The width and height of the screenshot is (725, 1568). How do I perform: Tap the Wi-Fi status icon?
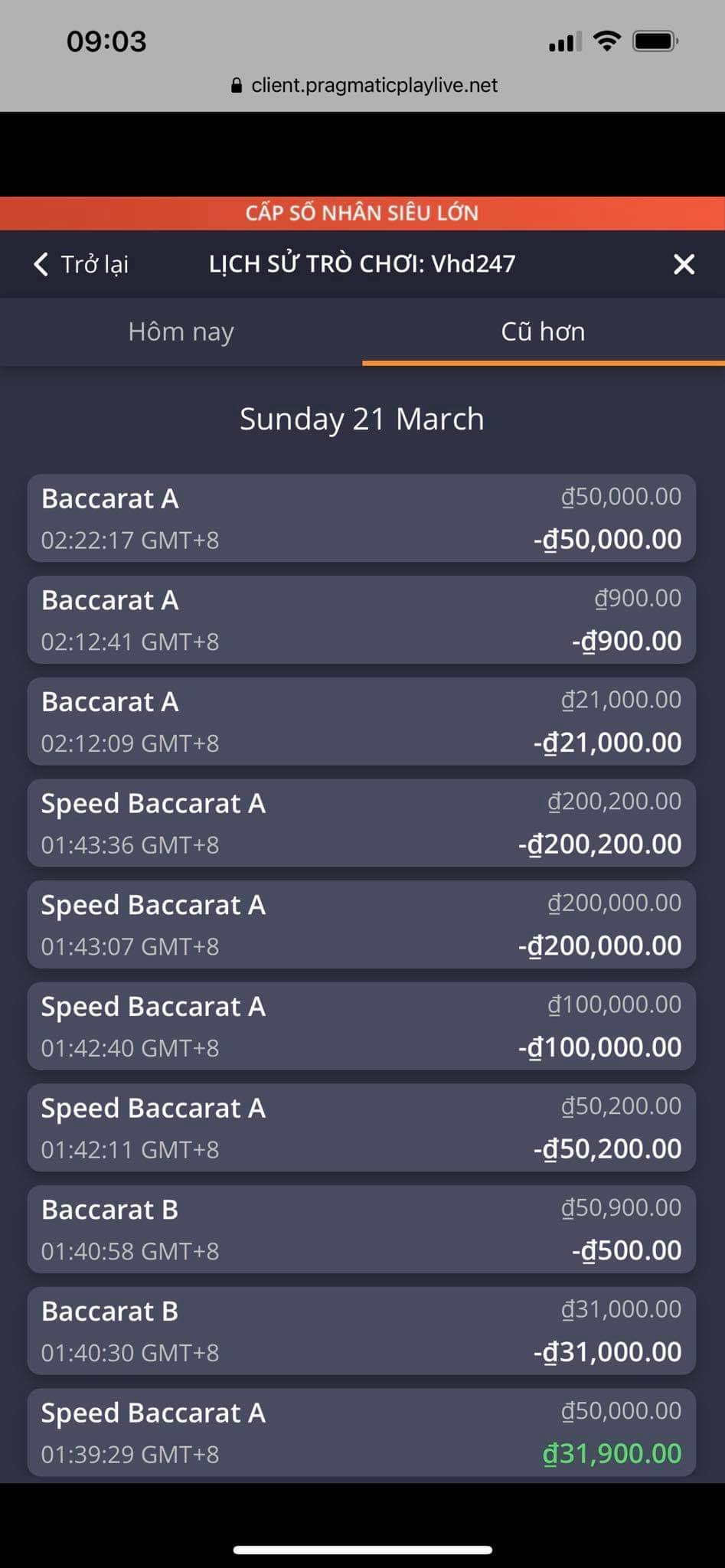[x=606, y=41]
